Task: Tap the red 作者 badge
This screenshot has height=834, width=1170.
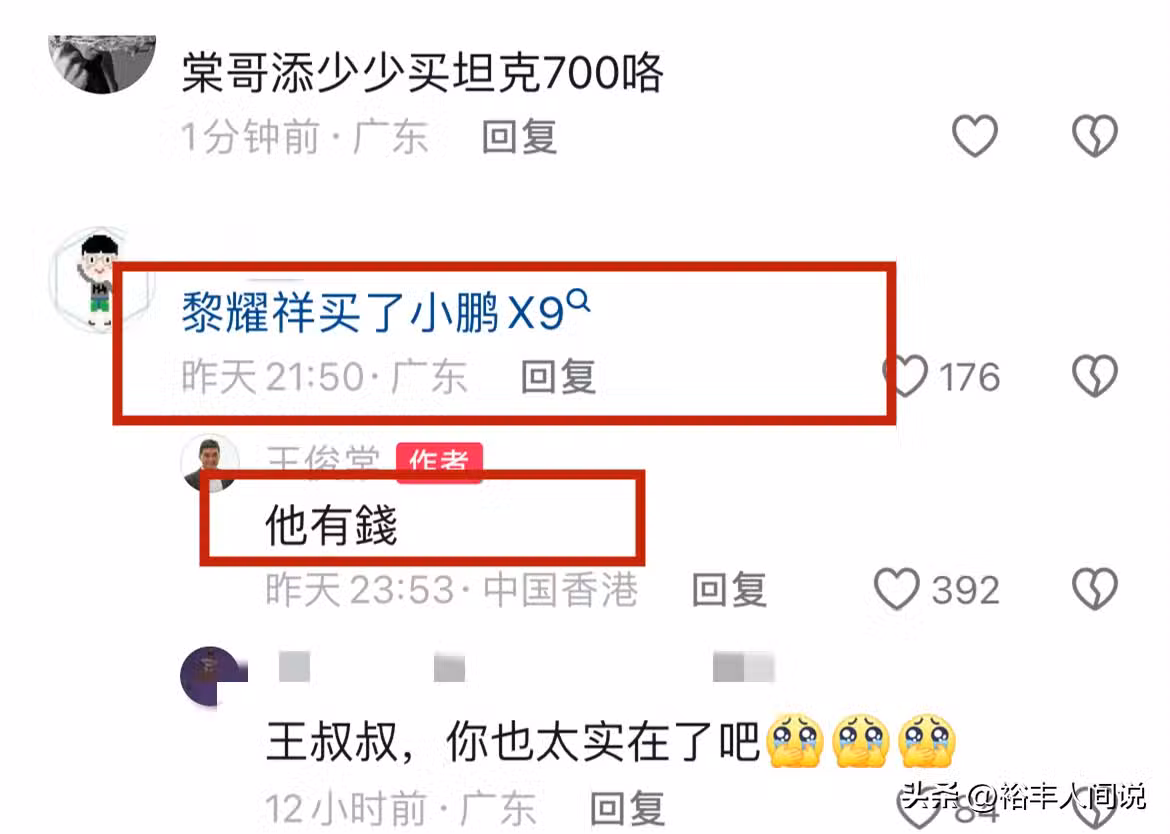Action: click(439, 462)
